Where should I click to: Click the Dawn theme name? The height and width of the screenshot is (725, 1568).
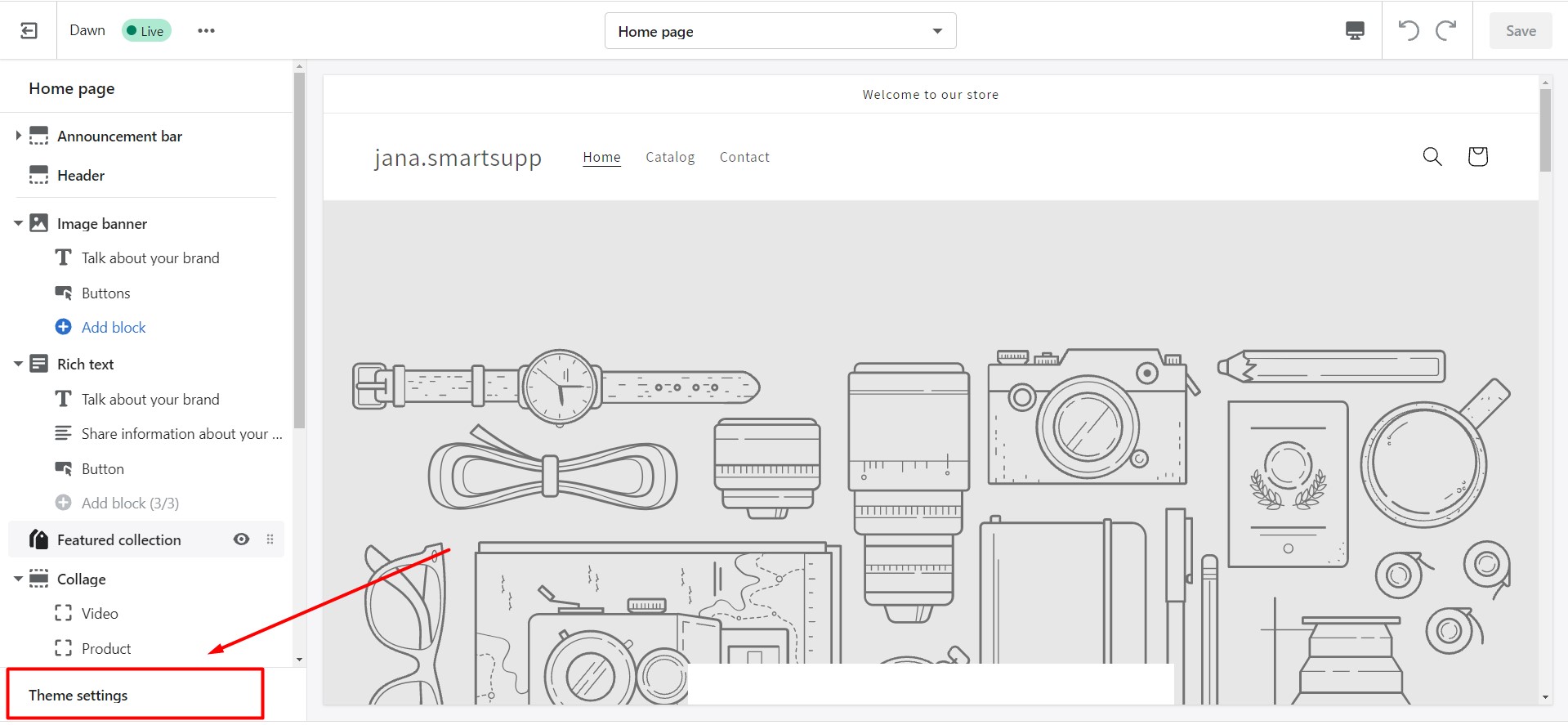87,30
